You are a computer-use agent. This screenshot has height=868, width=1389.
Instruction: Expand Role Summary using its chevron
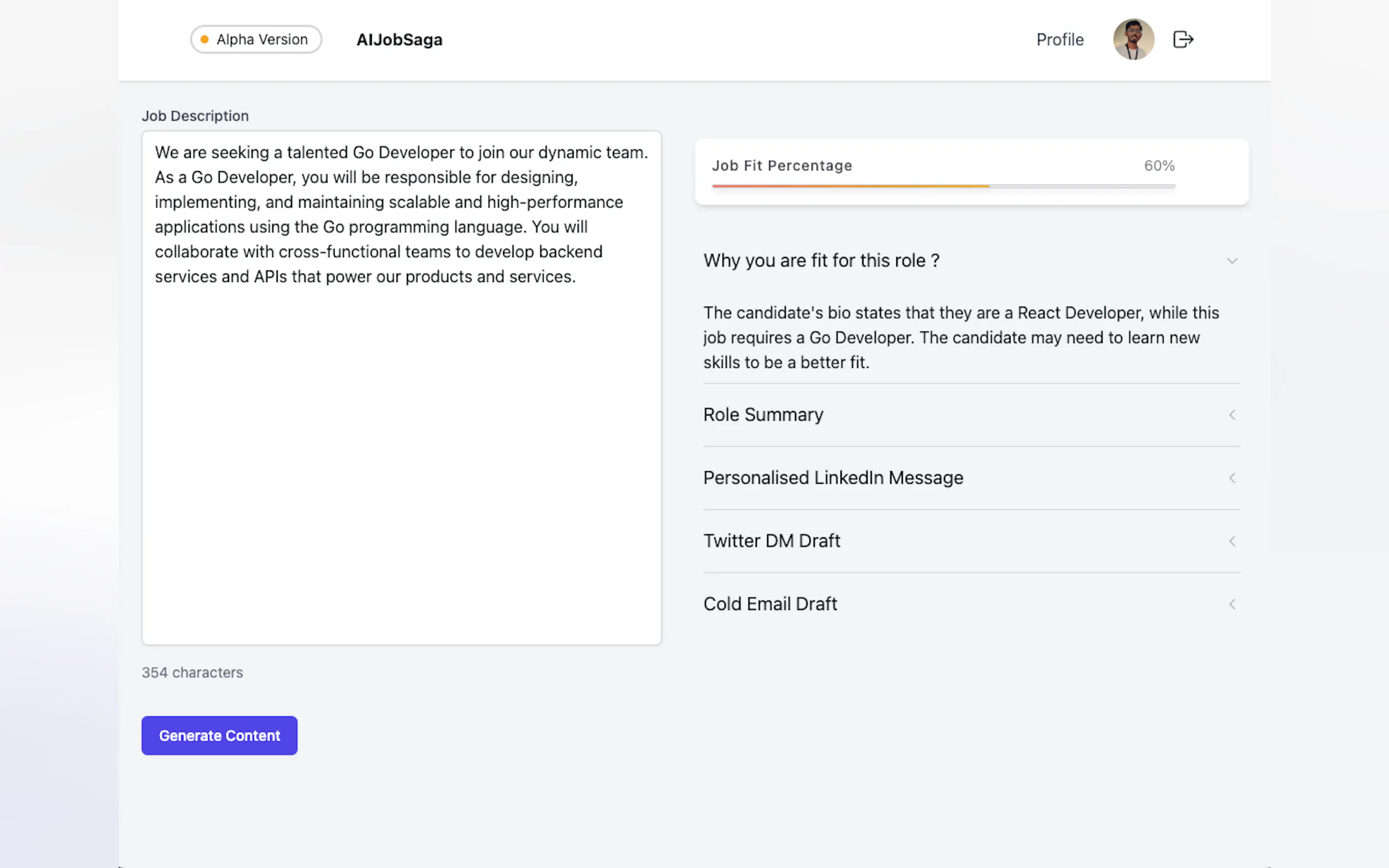1232,414
